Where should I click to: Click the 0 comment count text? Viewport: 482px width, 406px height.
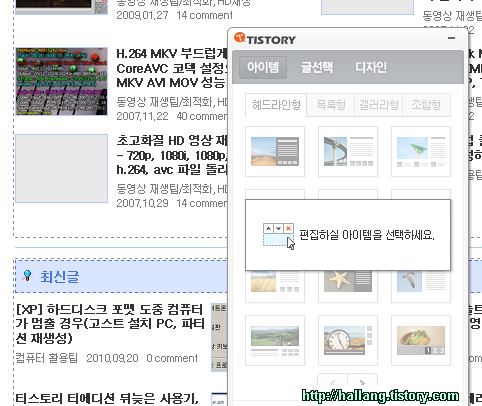click(x=172, y=358)
